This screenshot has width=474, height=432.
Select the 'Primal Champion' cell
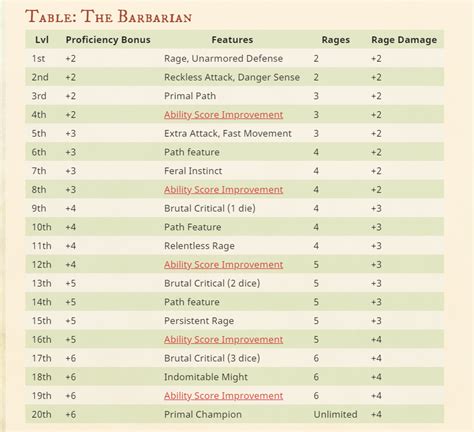click(203, 414)
